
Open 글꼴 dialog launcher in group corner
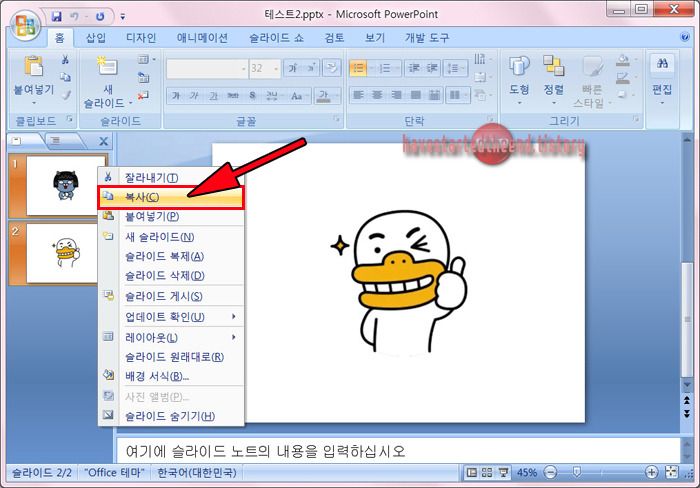pos(337,119)
